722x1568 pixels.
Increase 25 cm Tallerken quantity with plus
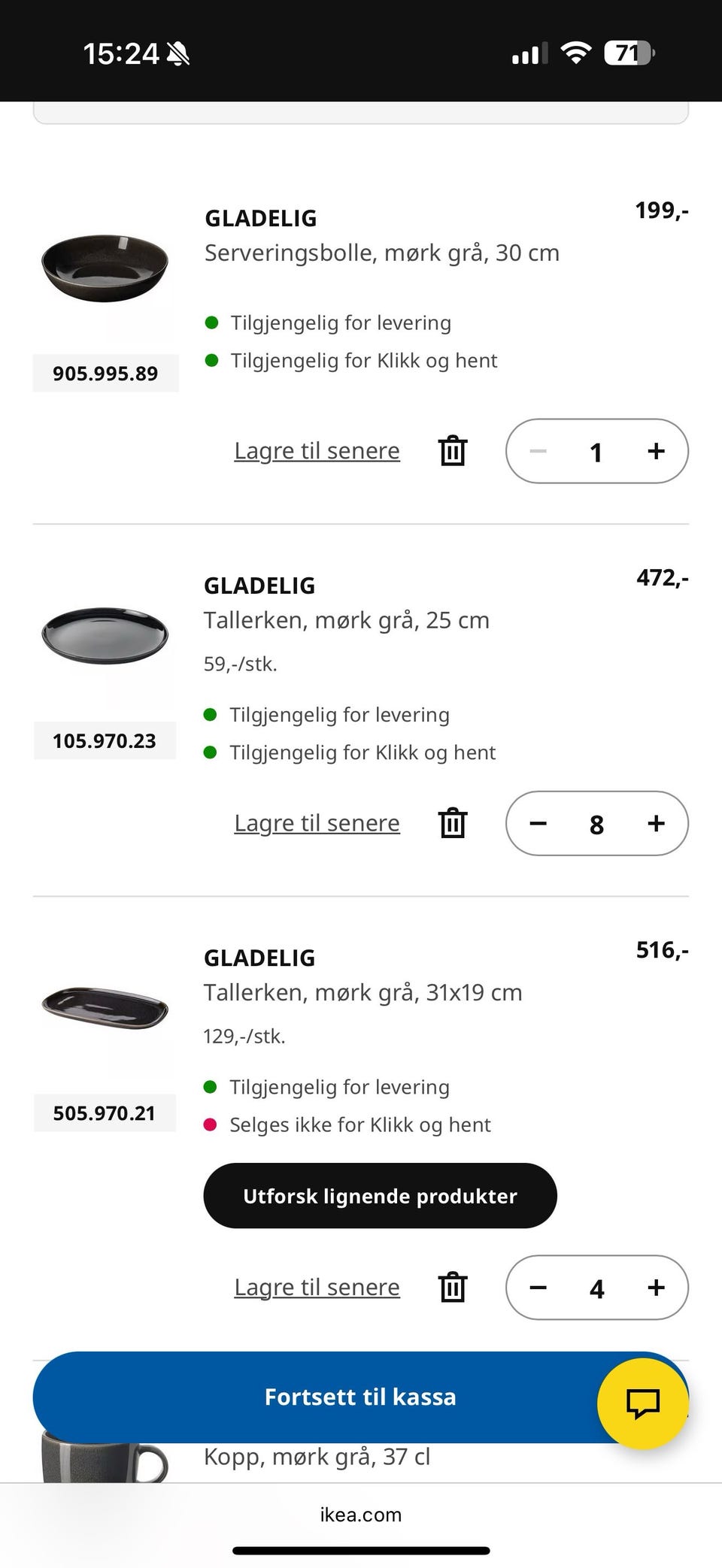656,823
